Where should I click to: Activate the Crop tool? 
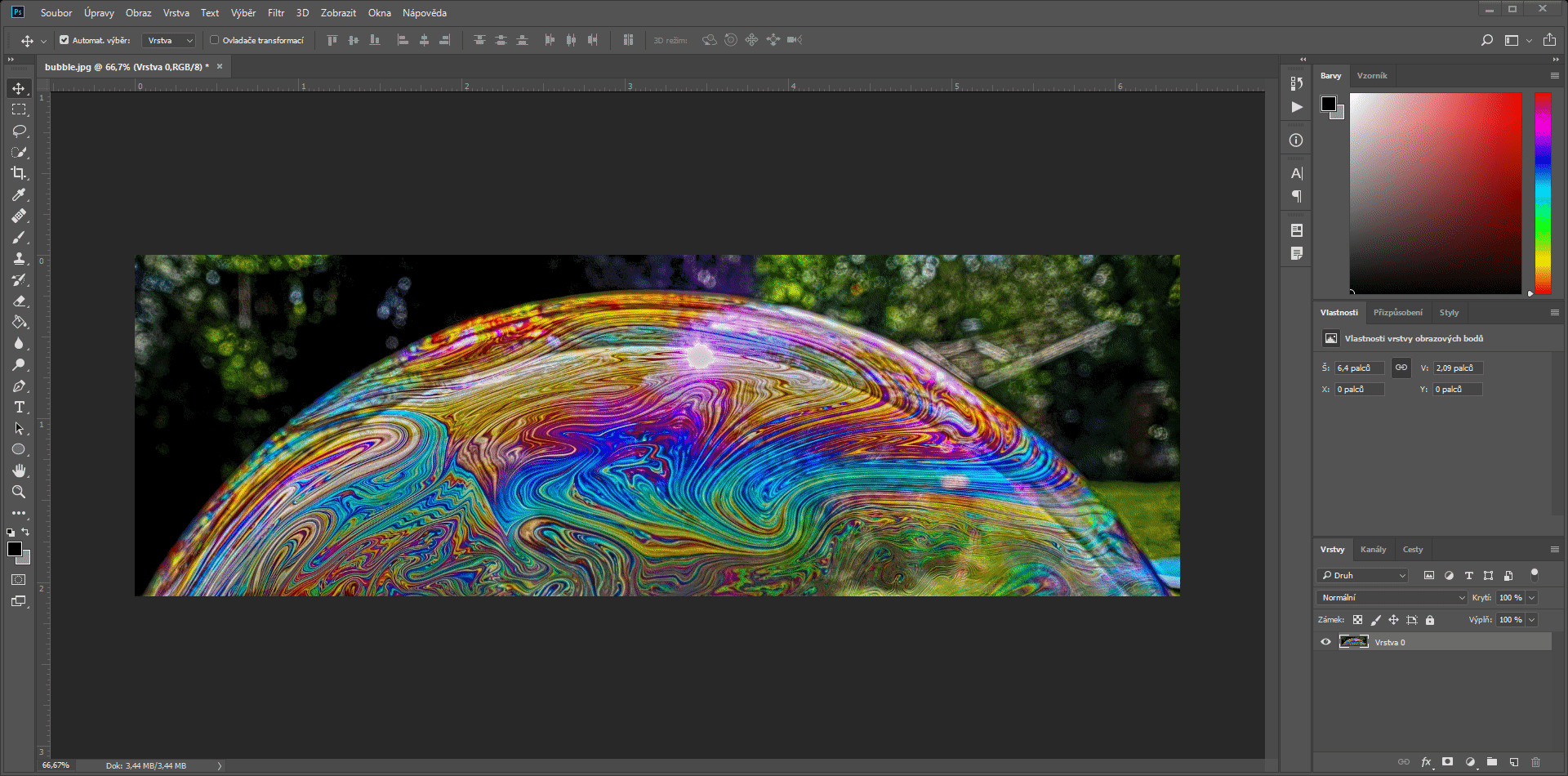click(x=19, y=173)
